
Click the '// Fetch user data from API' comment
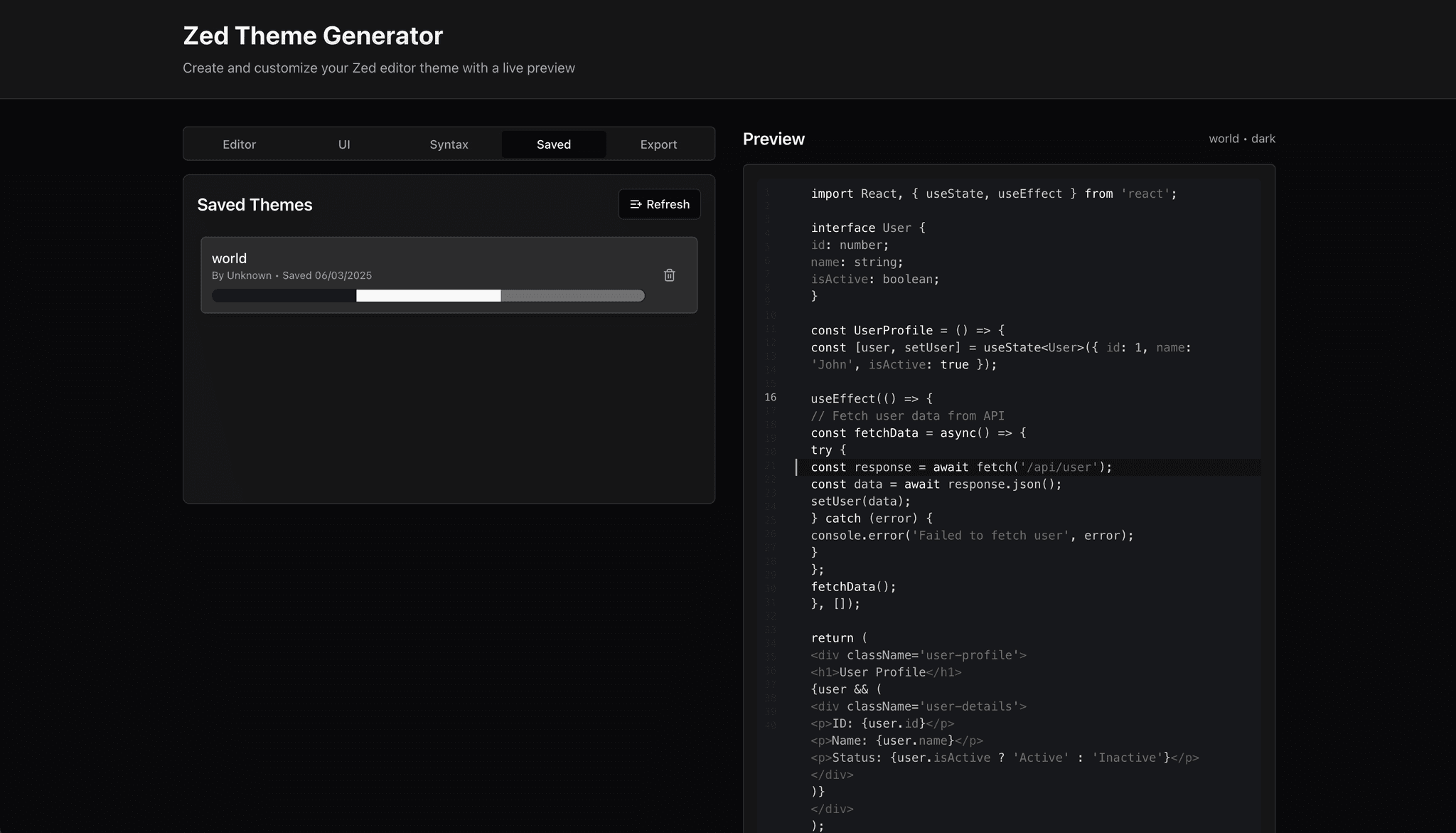click(908, 415)
